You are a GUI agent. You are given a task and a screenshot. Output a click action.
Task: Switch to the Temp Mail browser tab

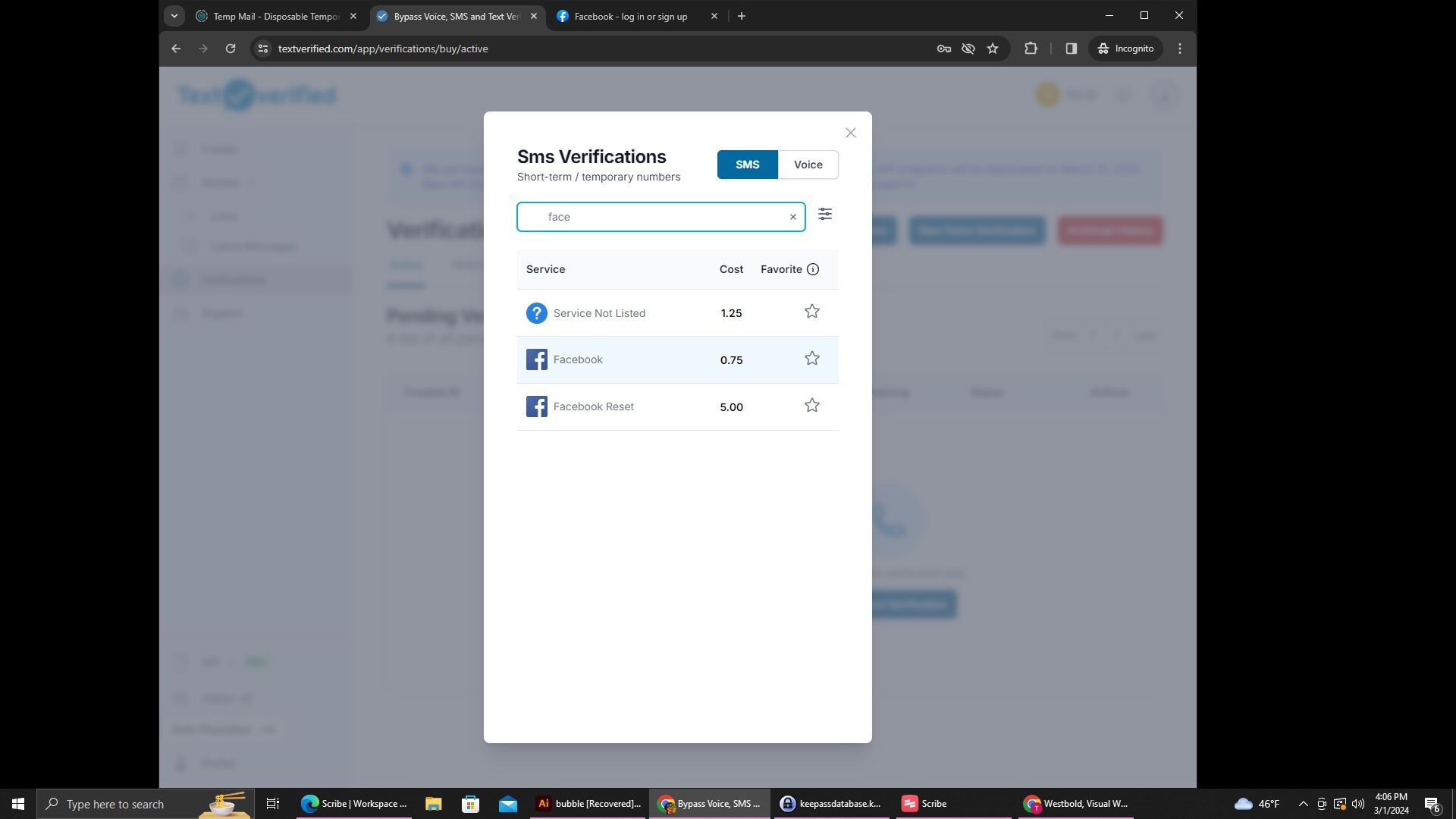pos(275,15)
